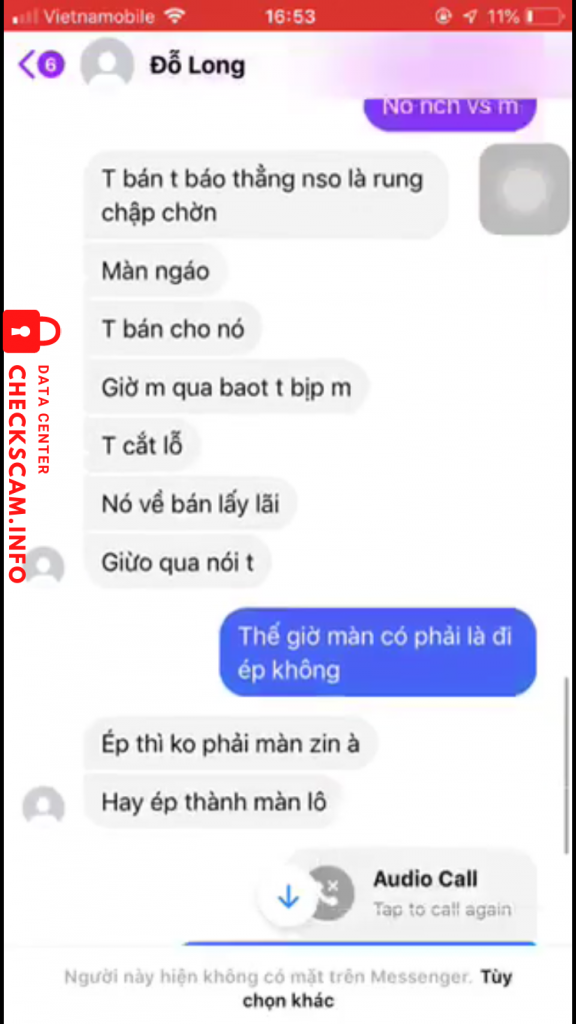The image size is (576, 1024).
Task: Select the message 'T bán cho nó'
Action: [x=173, y=329]
